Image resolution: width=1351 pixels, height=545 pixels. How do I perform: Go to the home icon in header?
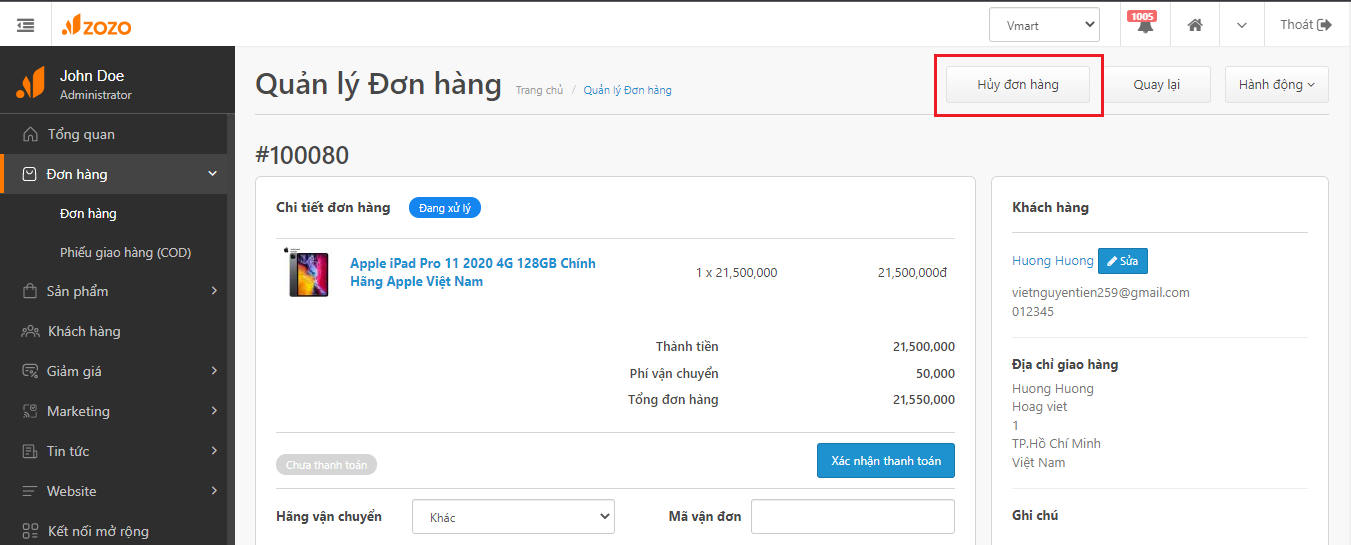point(1195,25)
